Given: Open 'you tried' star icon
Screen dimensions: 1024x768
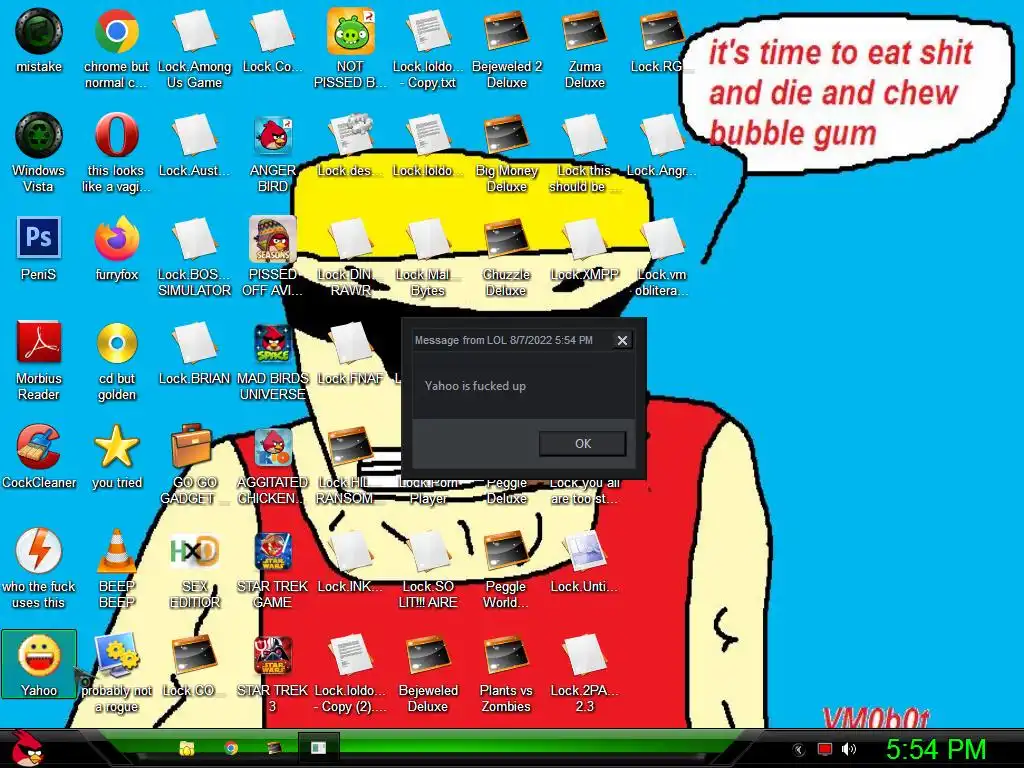Looking at the screenshot, I should (116, 456).
